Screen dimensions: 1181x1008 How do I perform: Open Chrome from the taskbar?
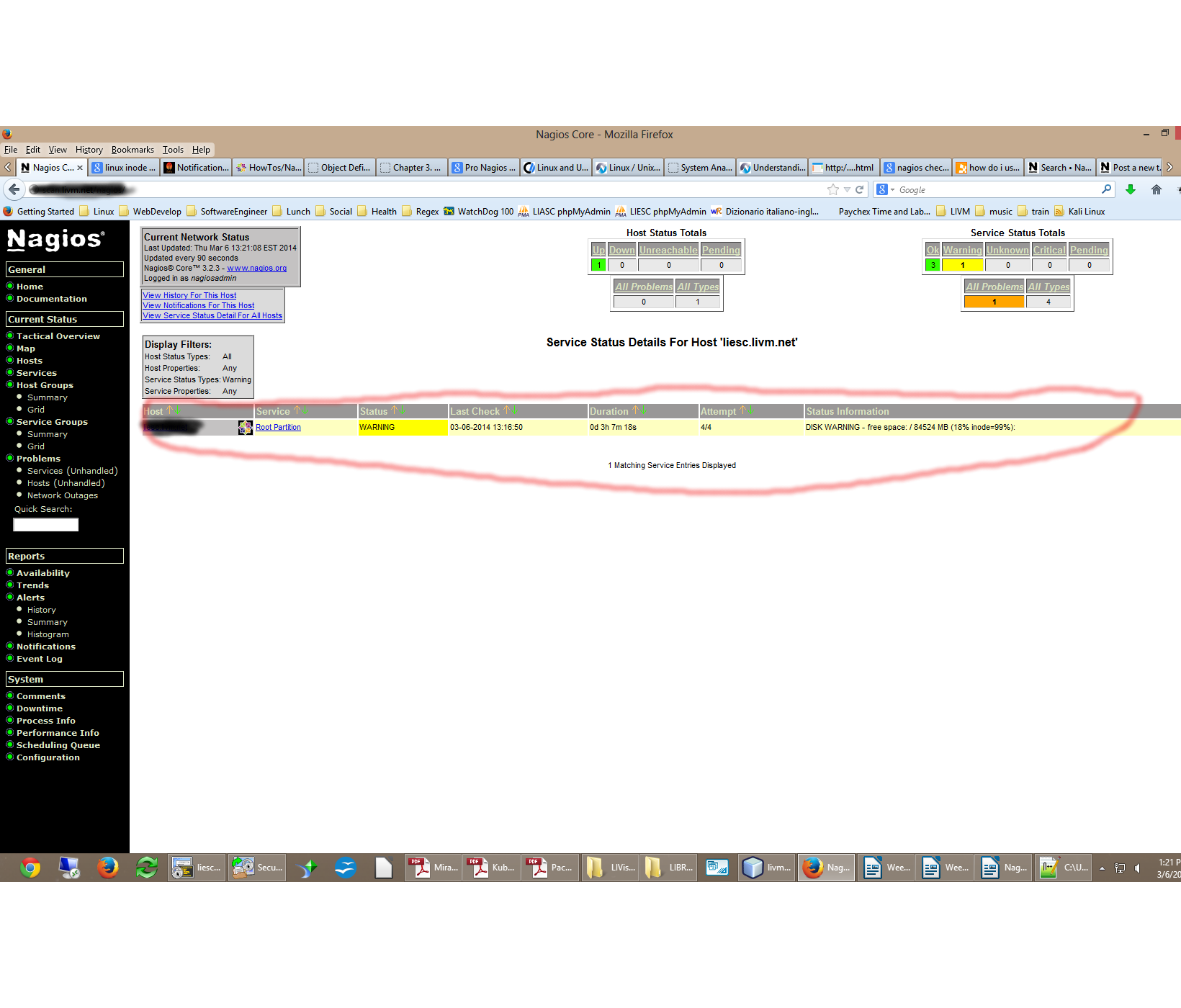(x=30, y=868)
